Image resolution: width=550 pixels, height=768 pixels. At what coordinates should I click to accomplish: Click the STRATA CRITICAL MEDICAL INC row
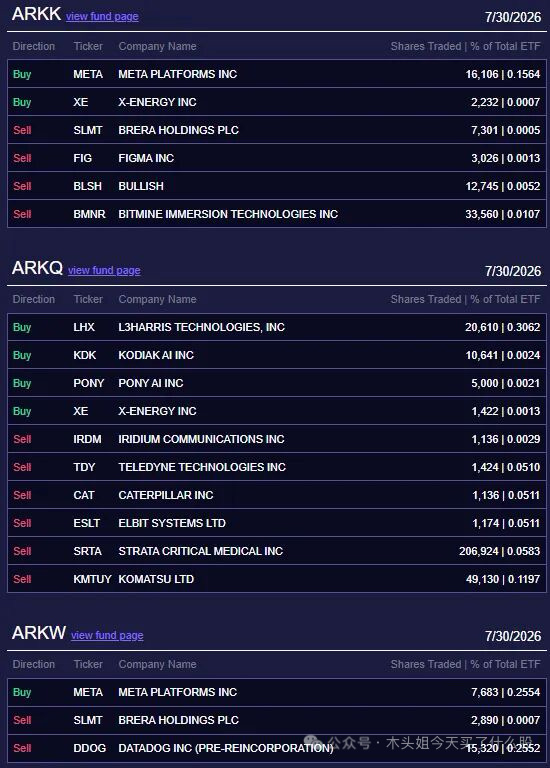click(x=277, y=551)
